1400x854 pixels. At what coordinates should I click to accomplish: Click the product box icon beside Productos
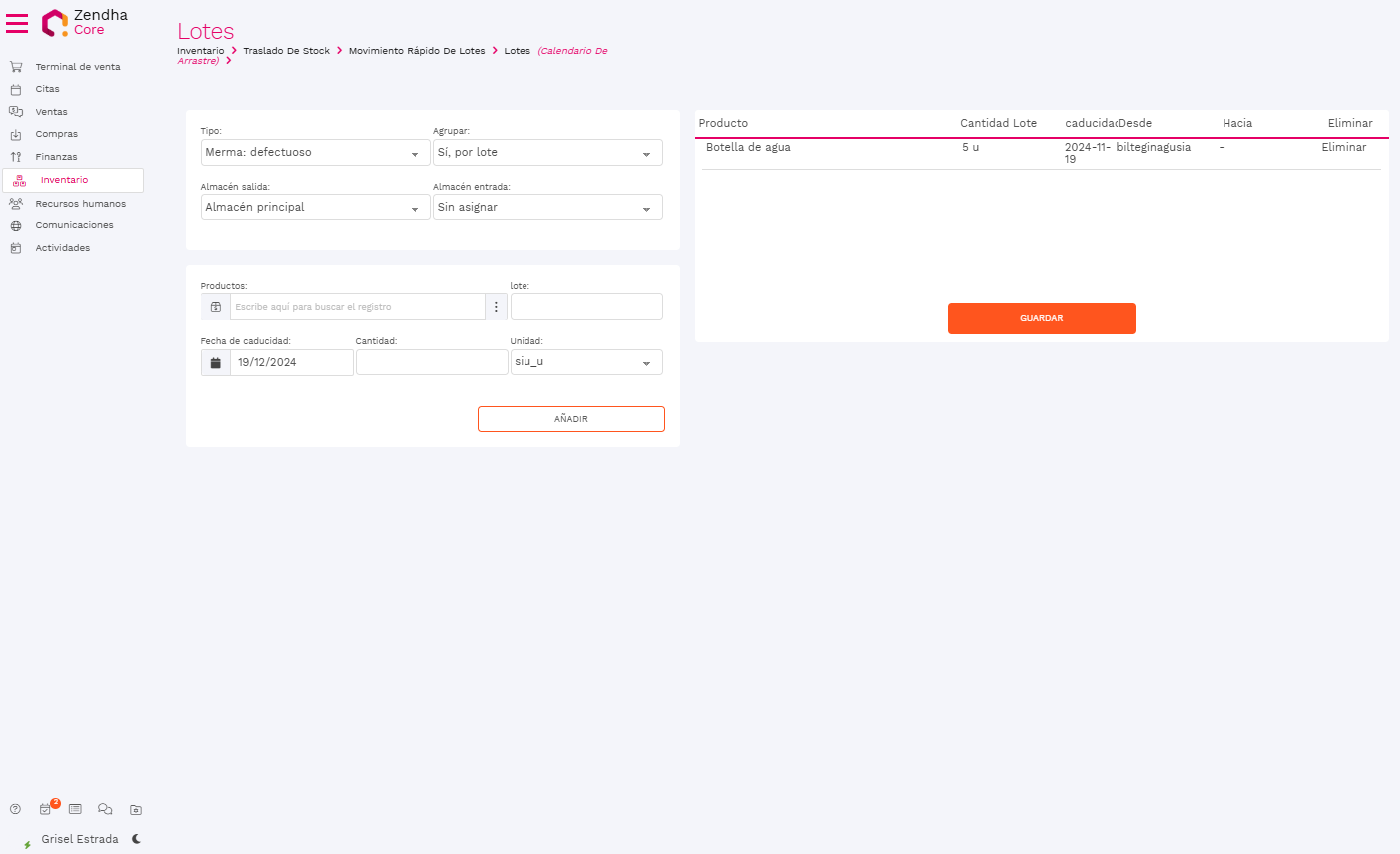(215, 307)
